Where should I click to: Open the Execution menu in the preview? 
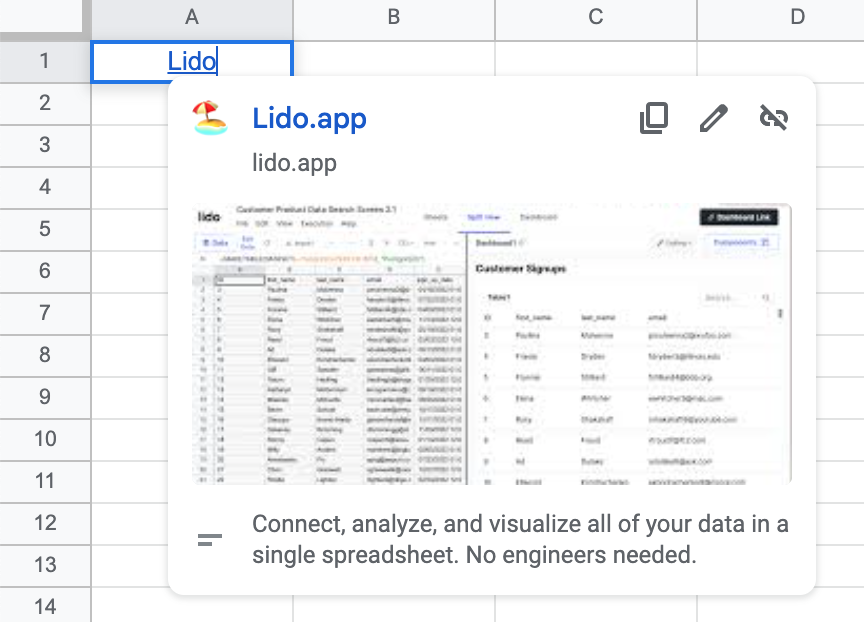317,222
